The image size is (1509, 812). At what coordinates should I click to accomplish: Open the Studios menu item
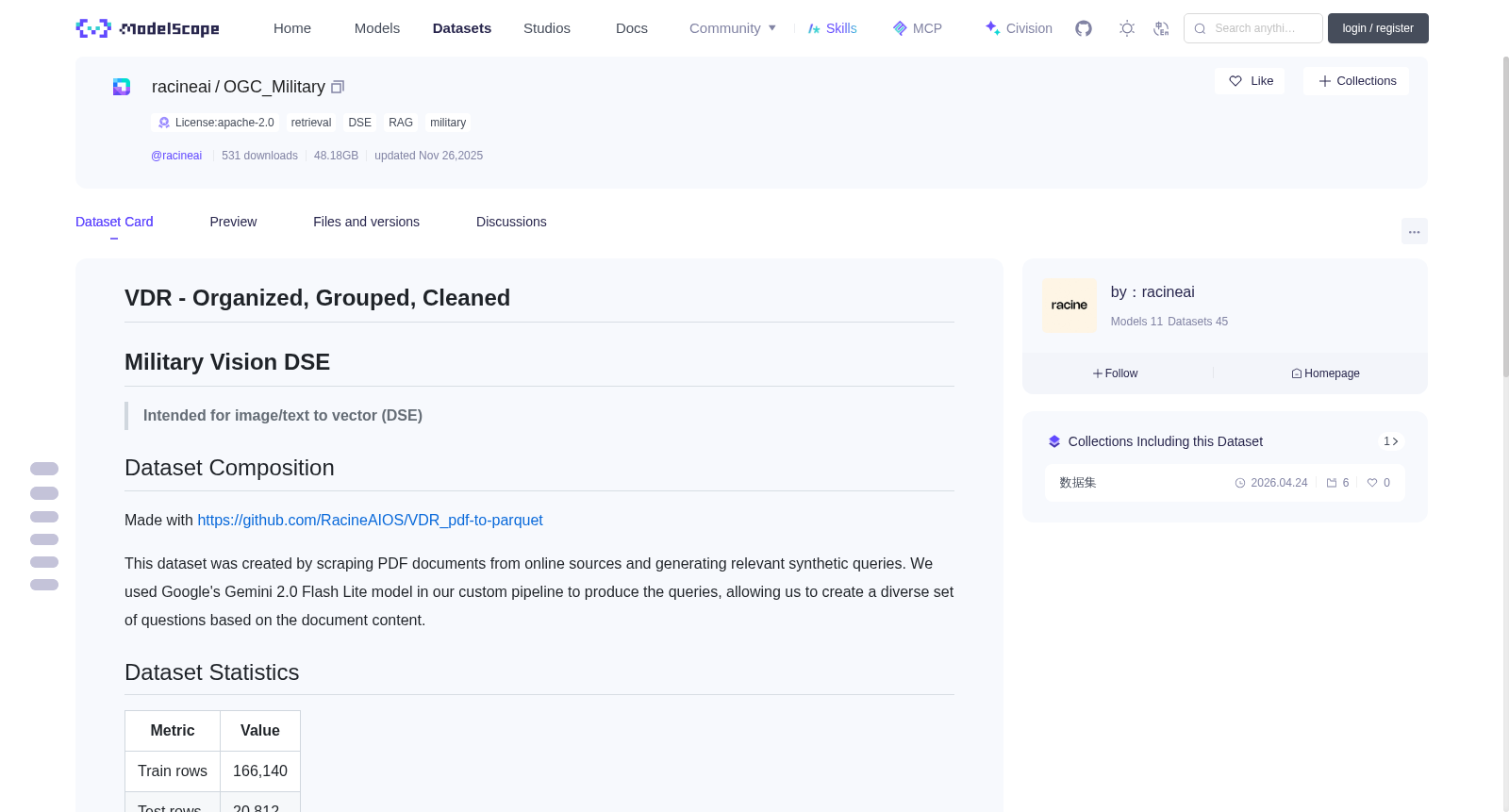pyautogui.click(x=547, y=28)
